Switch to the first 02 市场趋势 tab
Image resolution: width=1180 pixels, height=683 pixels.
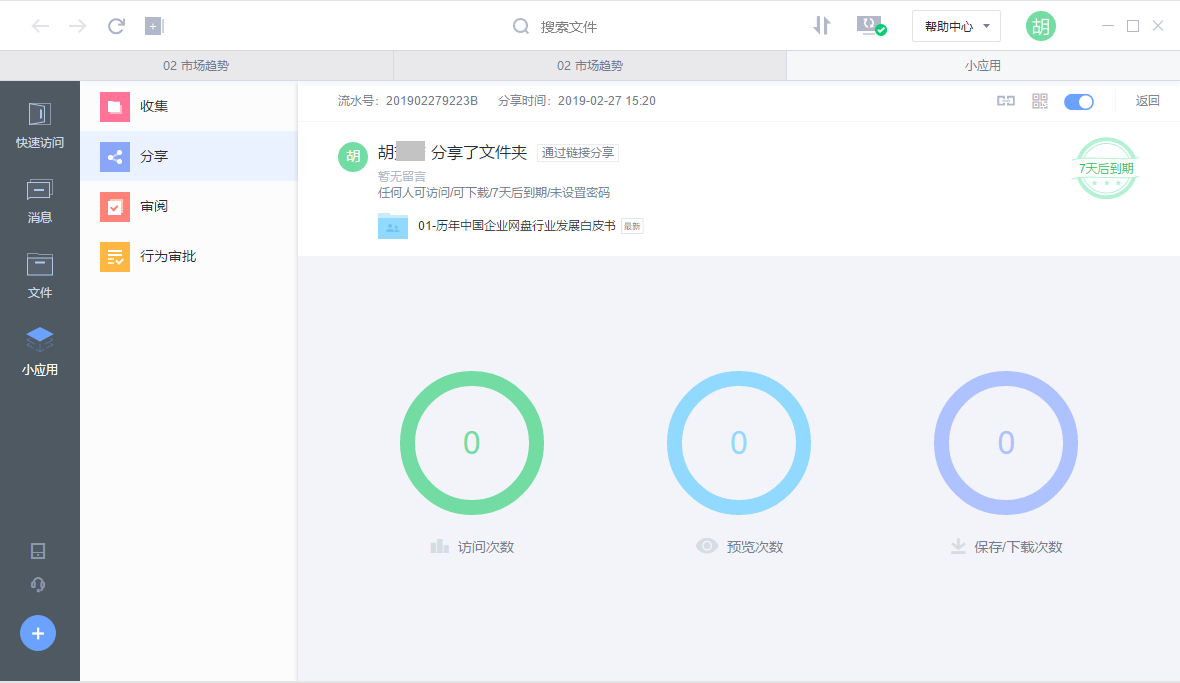[195, 64]
